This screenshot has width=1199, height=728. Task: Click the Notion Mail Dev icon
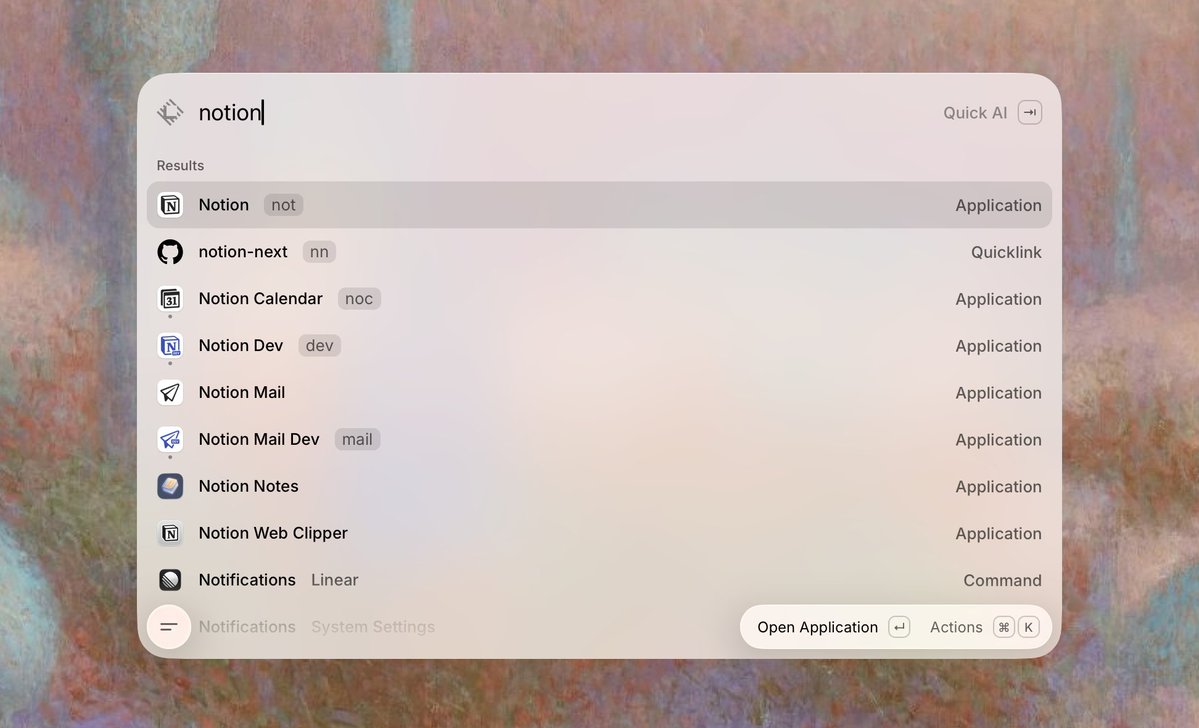(x=170, y=439)
